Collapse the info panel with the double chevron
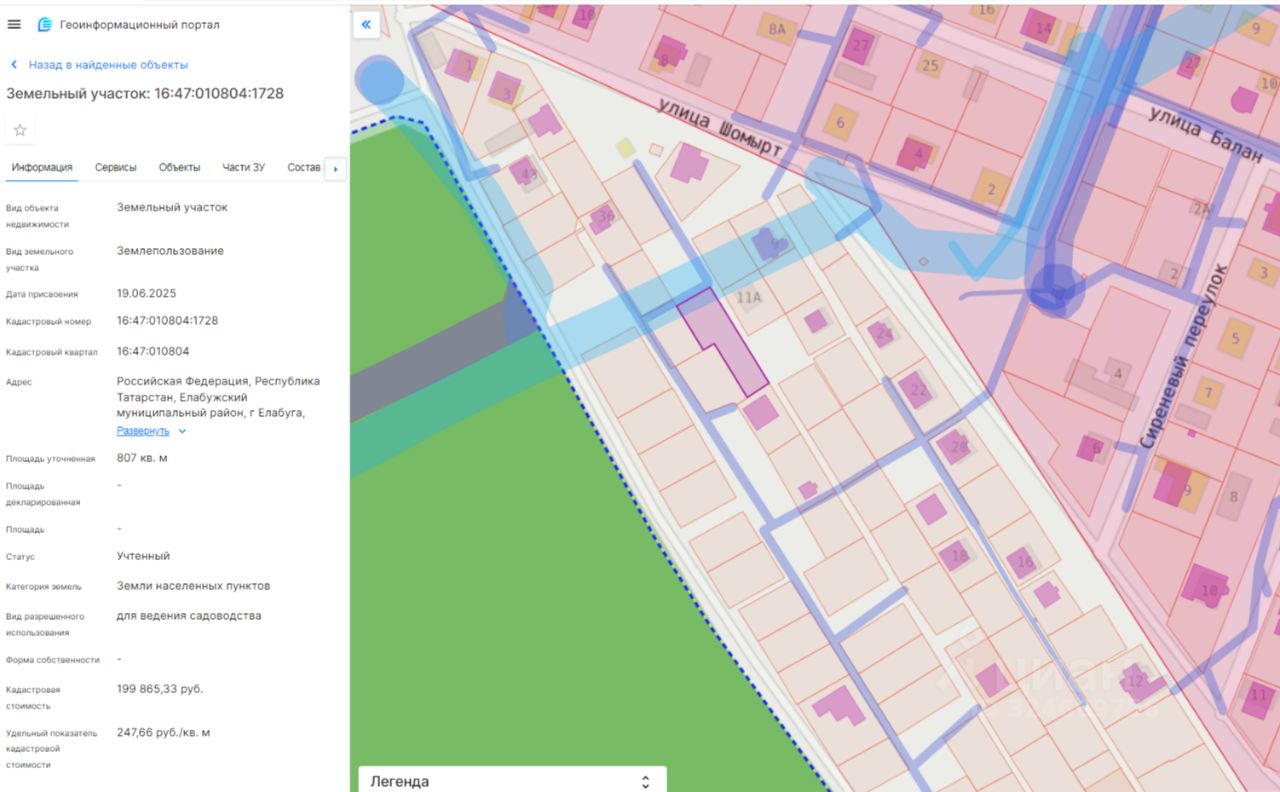Screen dimensions: 1280x792 click(x=366, y=25)
